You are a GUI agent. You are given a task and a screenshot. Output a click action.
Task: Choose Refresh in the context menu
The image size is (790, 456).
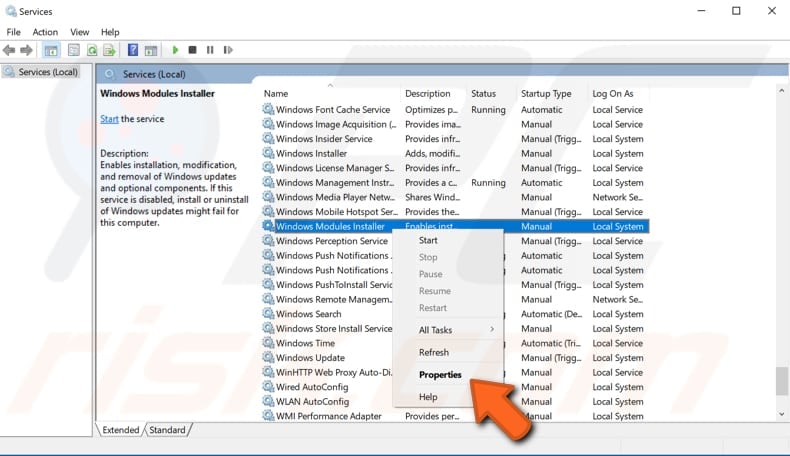coord(448,352)
